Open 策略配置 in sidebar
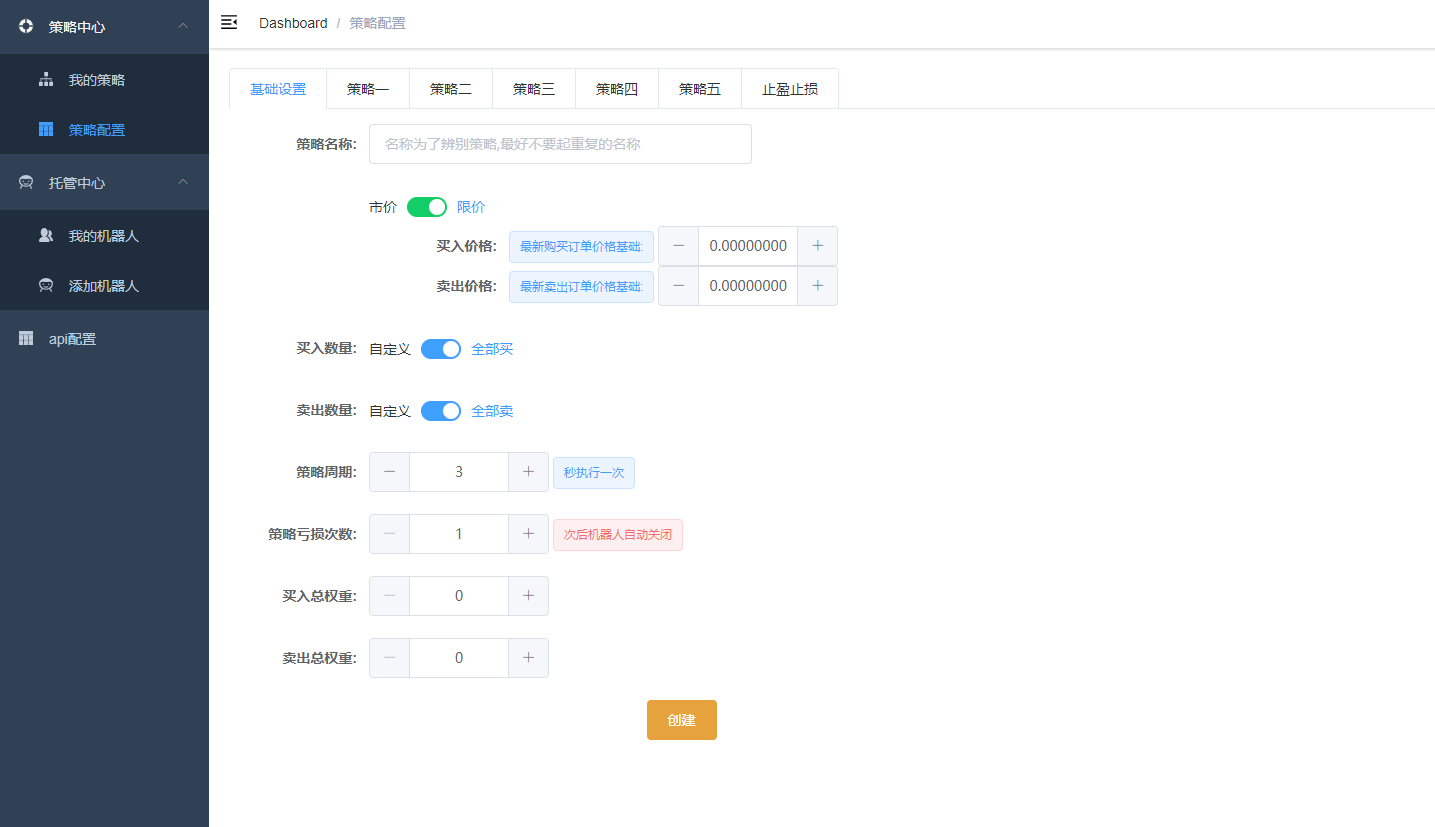Viewport: 1435px width, 827px height. (x=104, y=130)
